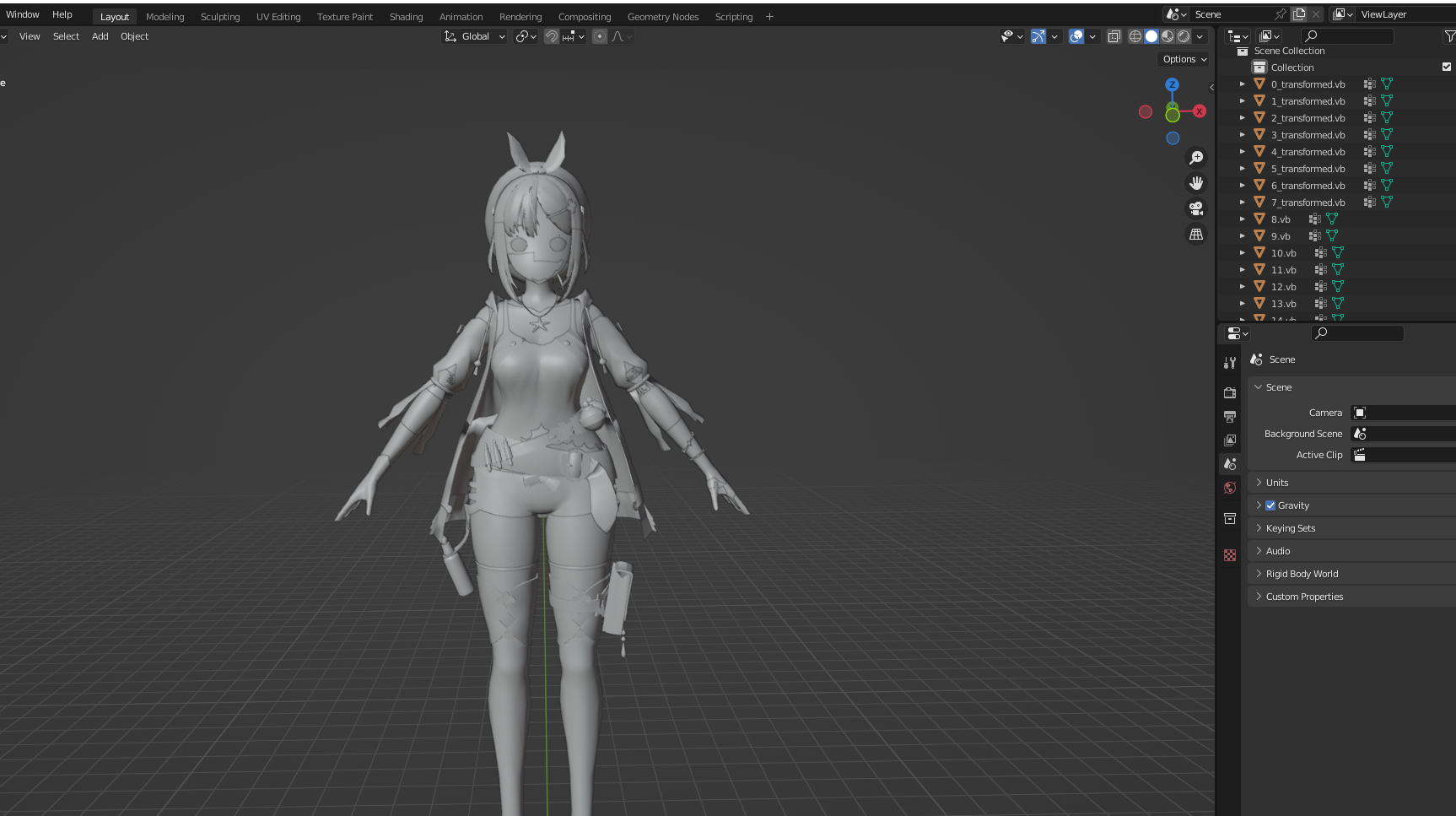
Task: Switch to the Sculpting workspace tab
Action: pos(220,17)
